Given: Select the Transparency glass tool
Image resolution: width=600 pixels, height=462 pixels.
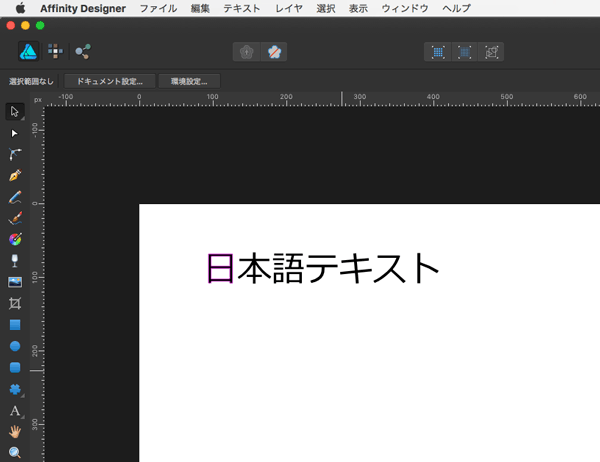Looking at the screenshot, I should click(15, 261).
